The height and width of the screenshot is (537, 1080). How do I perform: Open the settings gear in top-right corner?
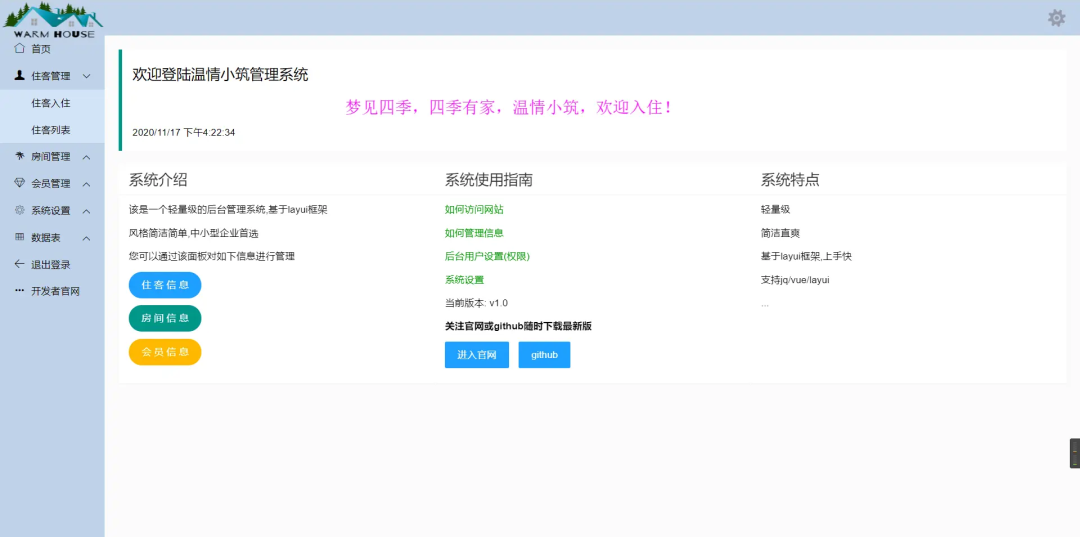[x=1056, y=18]
